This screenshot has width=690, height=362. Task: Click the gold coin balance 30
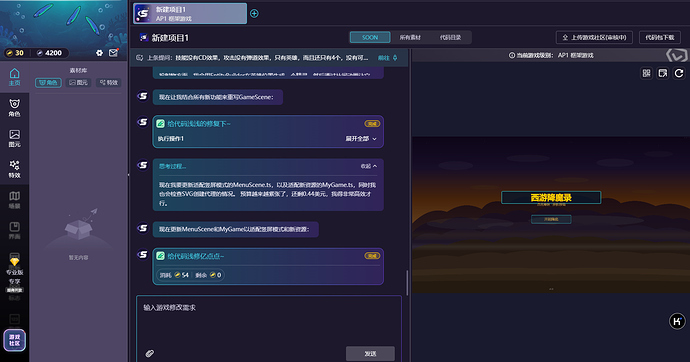[x=15, y=53]
